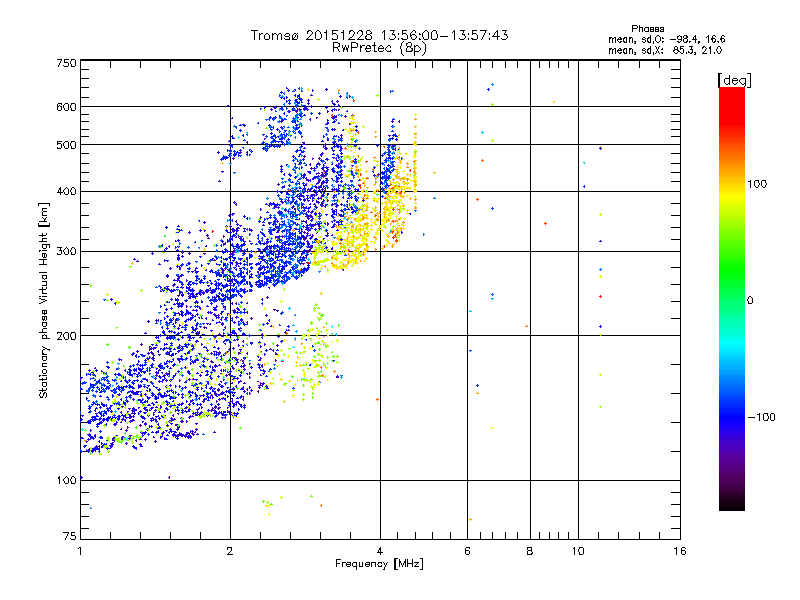Click the y-axis tick label '600'

pyautogui.click(x=66, y=107)
